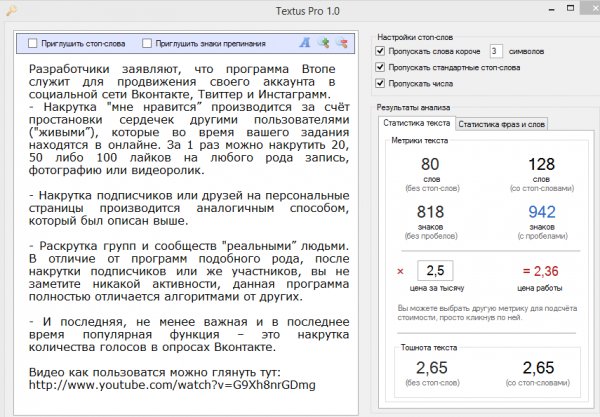Click the first paragraph starting 'Разработчики заявляют'
Viewport: 600px width, 417px height.
pyautogui.click(x=182, y=81)
